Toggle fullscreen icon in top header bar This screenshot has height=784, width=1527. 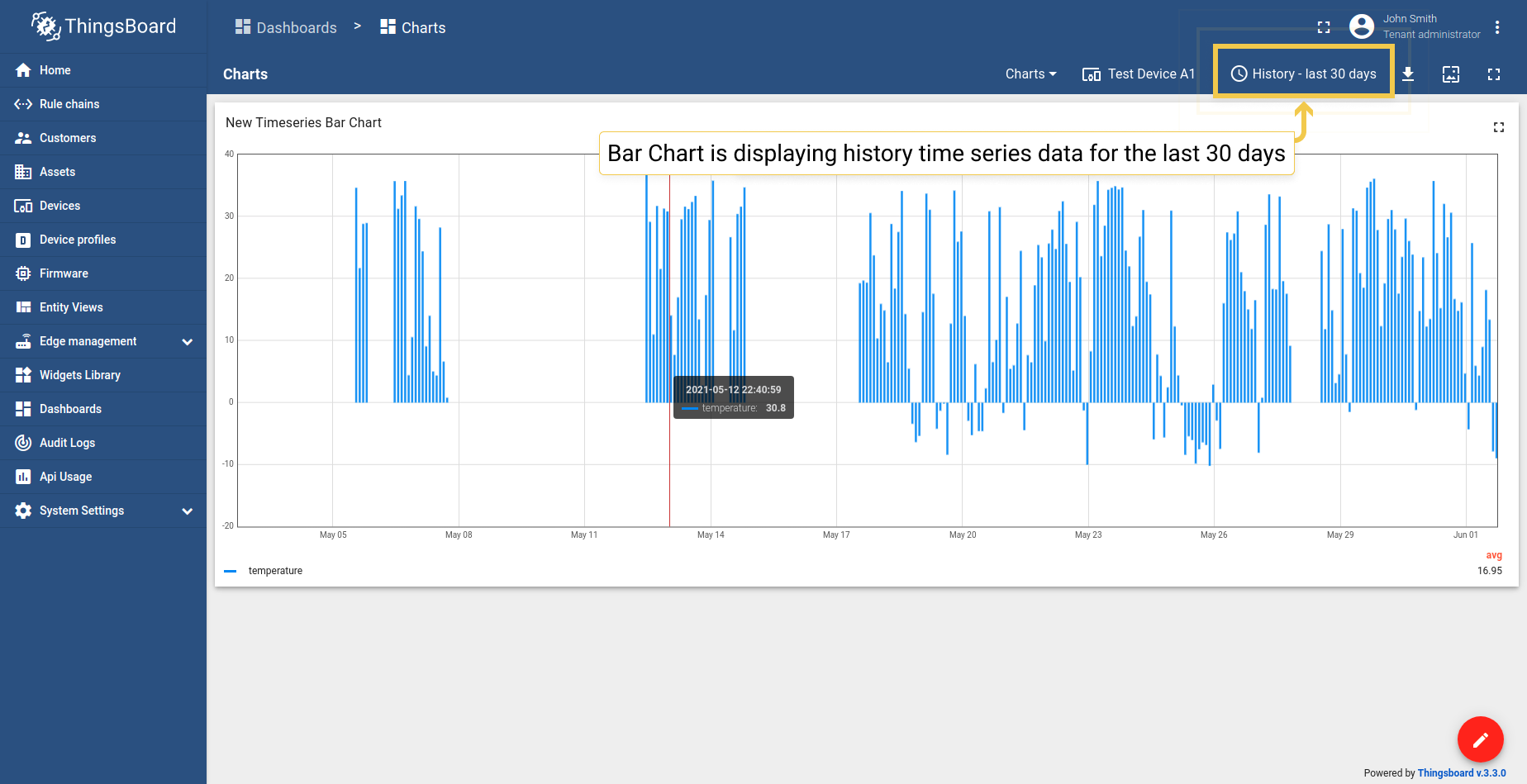coord(1323,27)
